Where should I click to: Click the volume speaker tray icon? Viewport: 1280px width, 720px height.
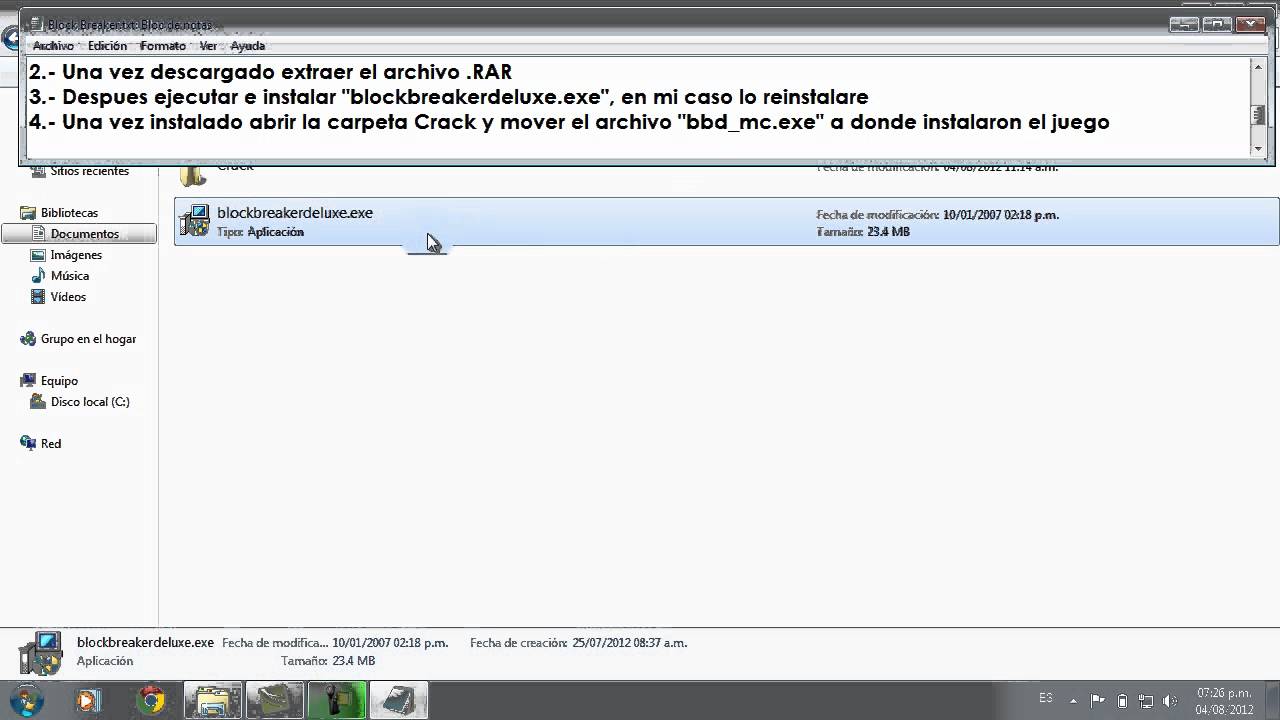coord(1170,700)
